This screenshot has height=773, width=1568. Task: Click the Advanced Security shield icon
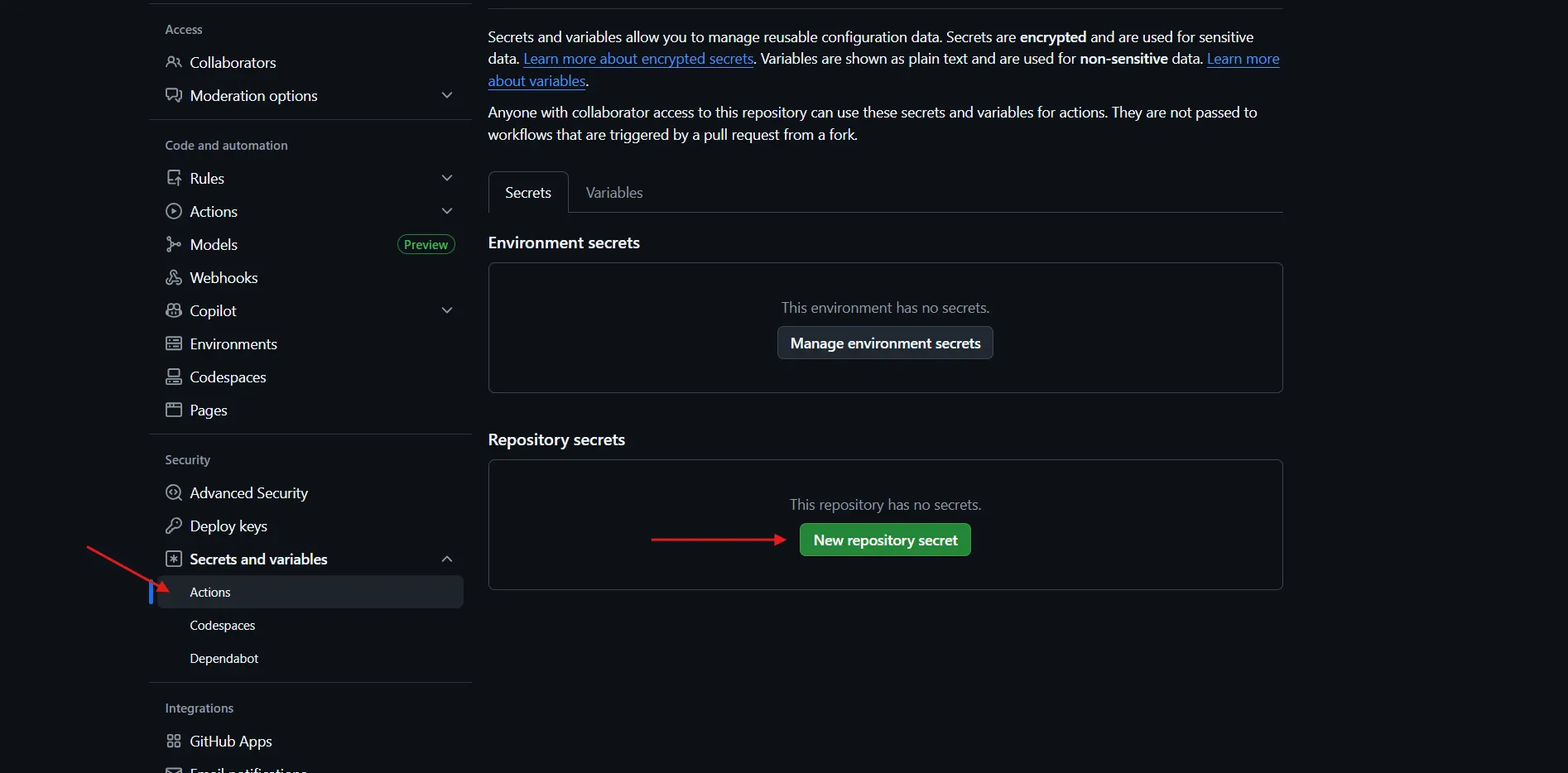tap(173, 492)
